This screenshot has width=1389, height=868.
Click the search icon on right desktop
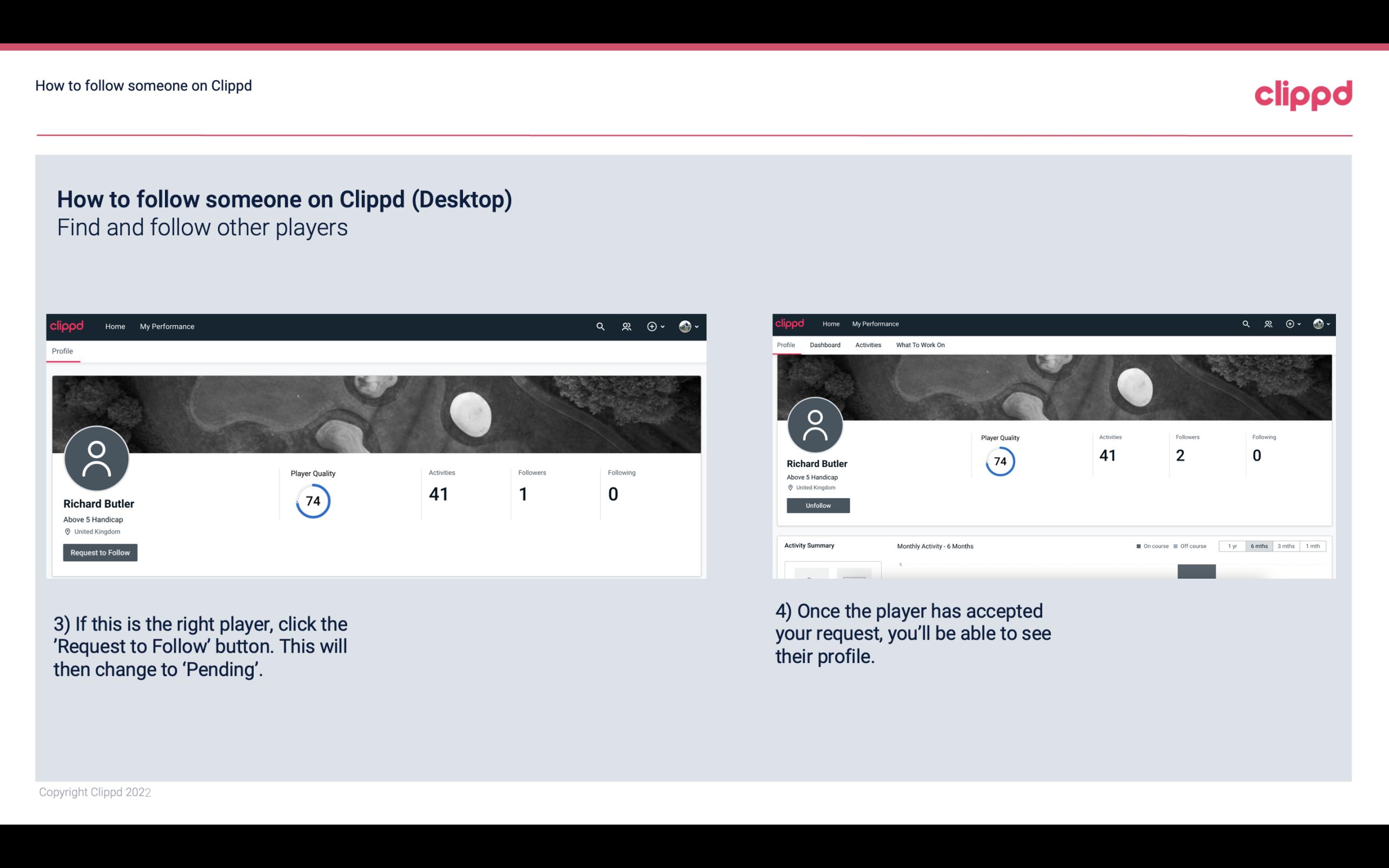(x=1246, y=323)
